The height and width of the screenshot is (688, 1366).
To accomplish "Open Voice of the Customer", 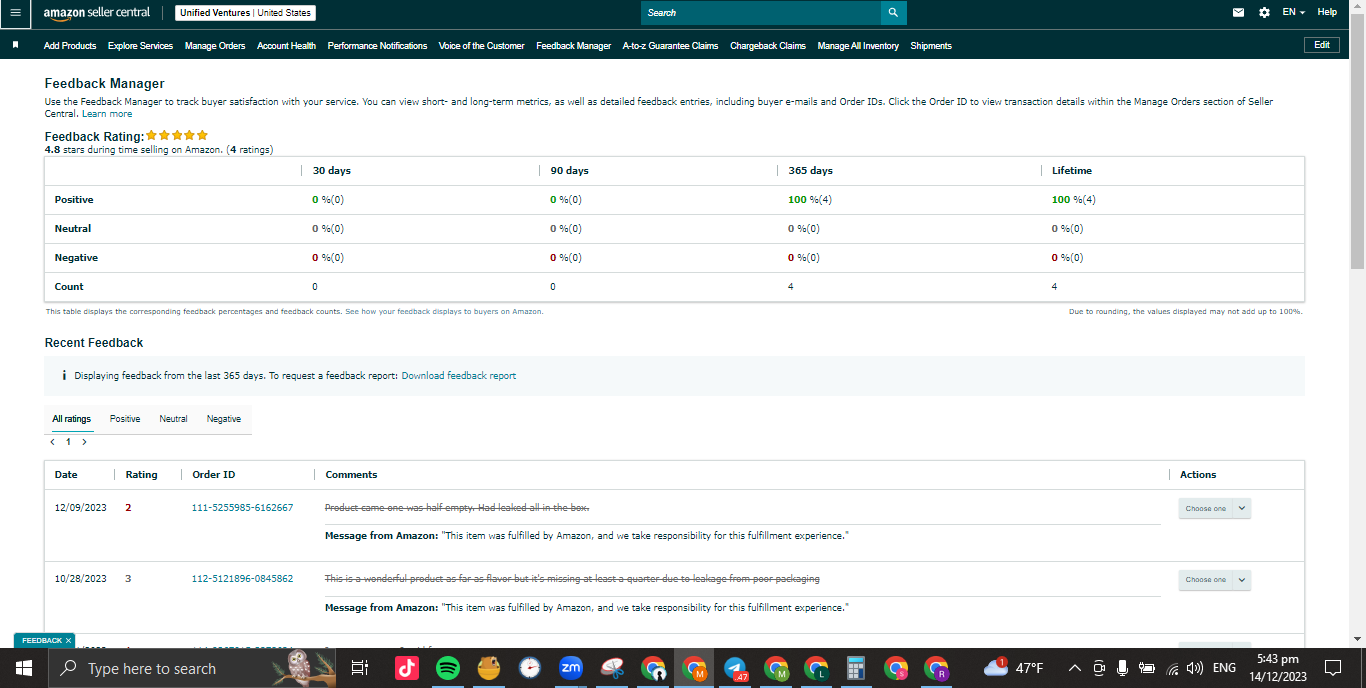I will [481, 46].
